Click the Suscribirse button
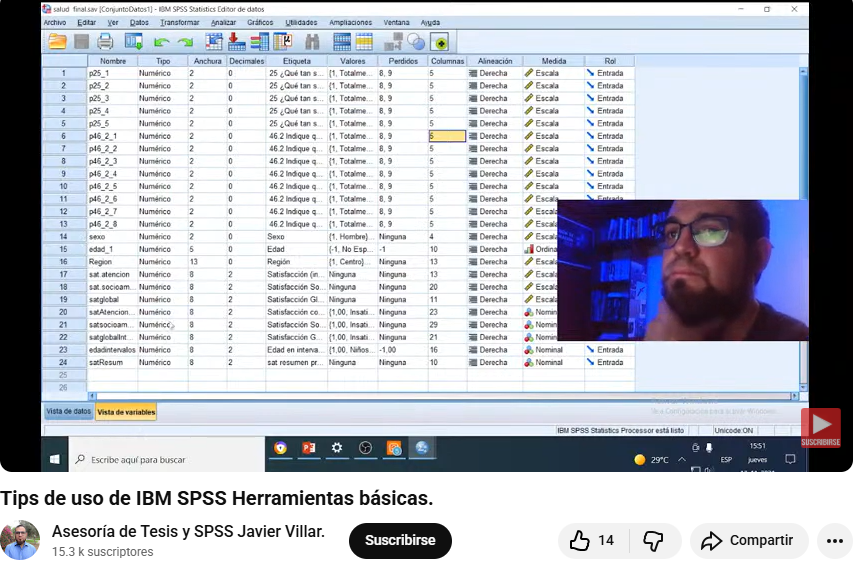 pos(400,541)
